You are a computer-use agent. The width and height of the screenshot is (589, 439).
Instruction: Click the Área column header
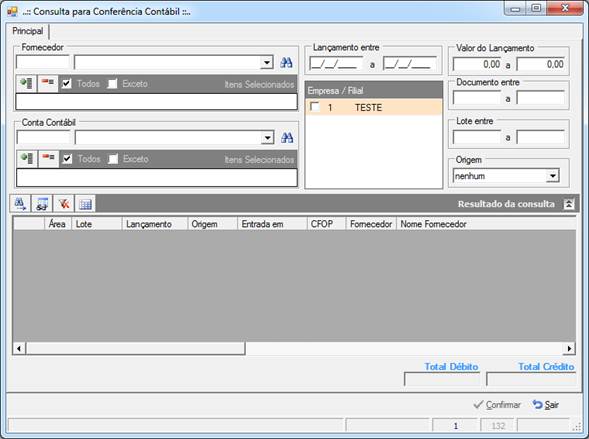[57, 224]
